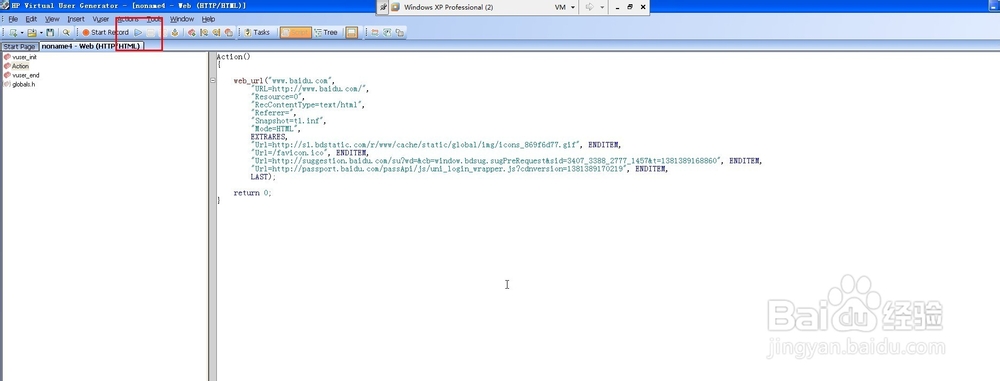Click the EXTRARES keyword line
Viewport: 1000px width, 381px height.
(x=268, y=137)
